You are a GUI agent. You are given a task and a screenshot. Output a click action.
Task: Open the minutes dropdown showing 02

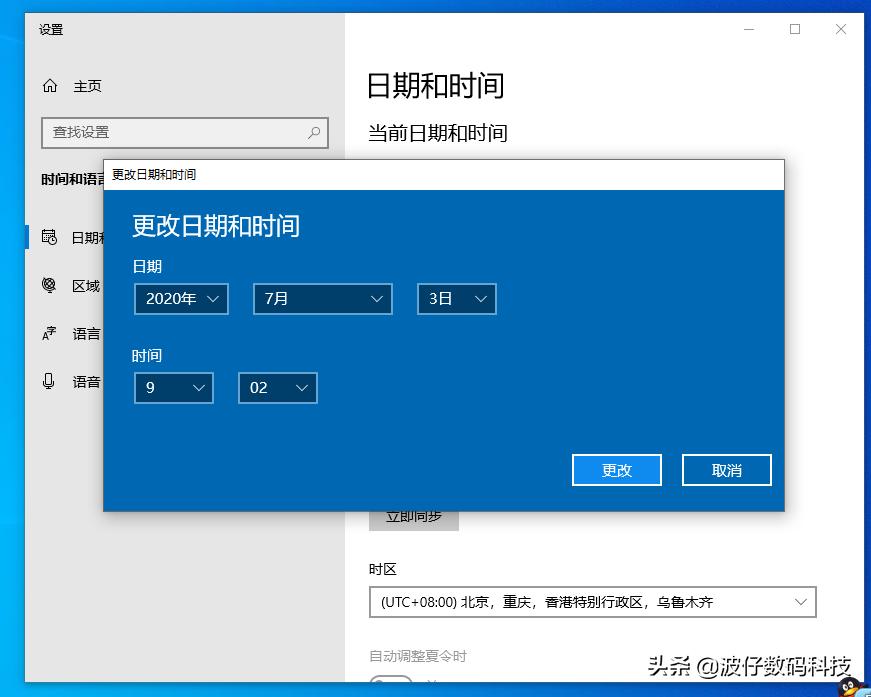click(277, 387)
